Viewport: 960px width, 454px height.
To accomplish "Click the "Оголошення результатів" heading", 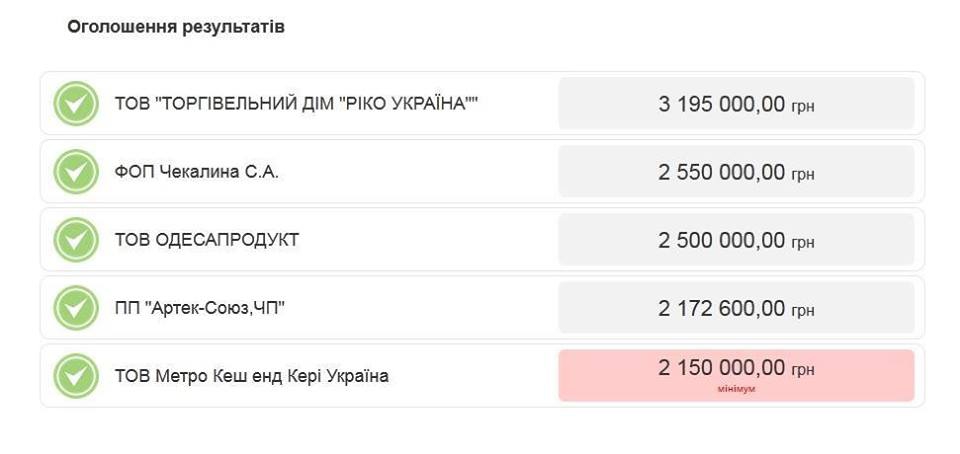I will coord(176,27).
